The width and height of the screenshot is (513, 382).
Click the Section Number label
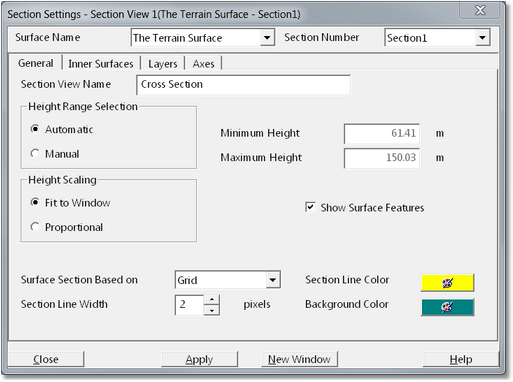pyautogui.click(x=322, y=37)
